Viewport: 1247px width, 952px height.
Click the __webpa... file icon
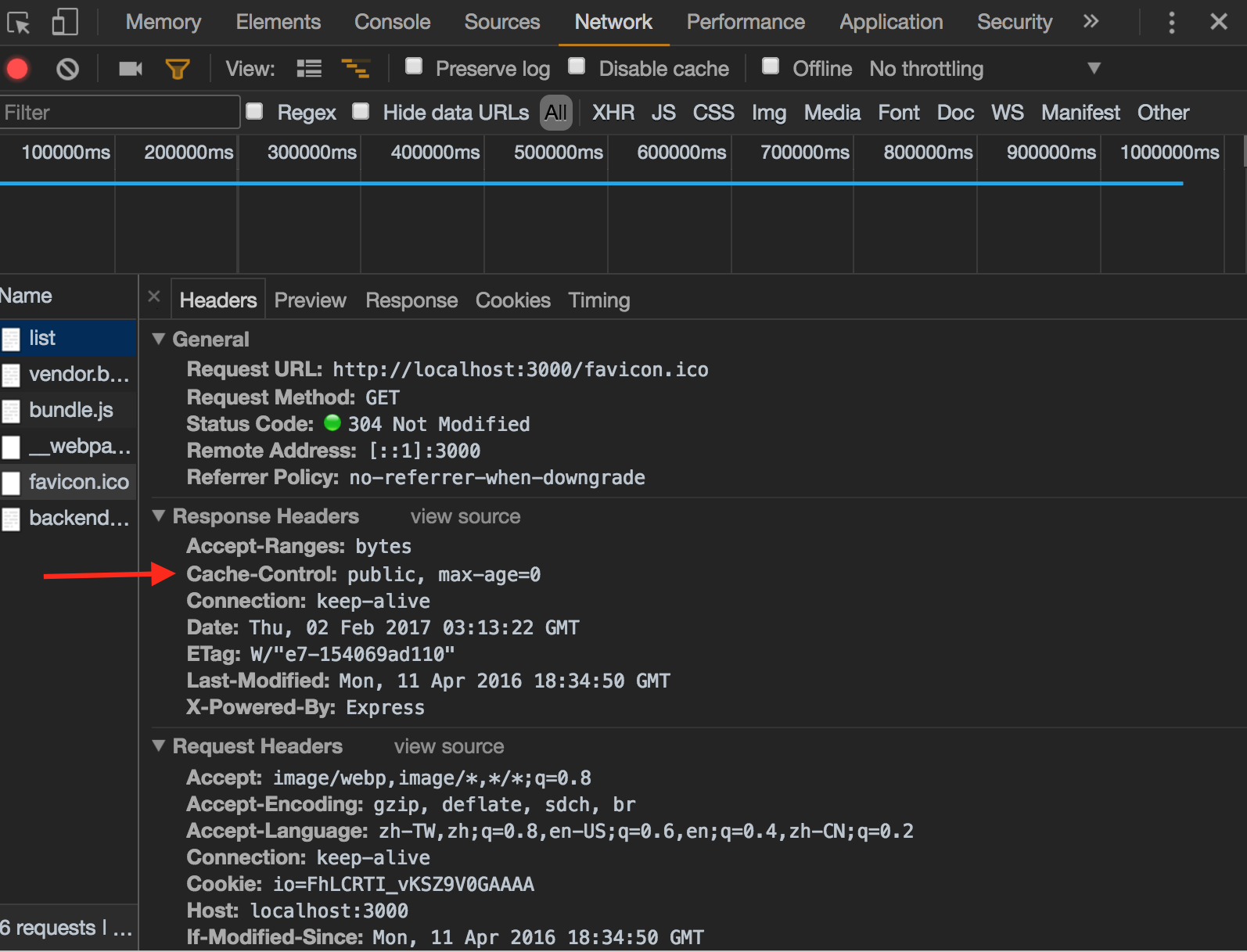[x=11, y=447]
